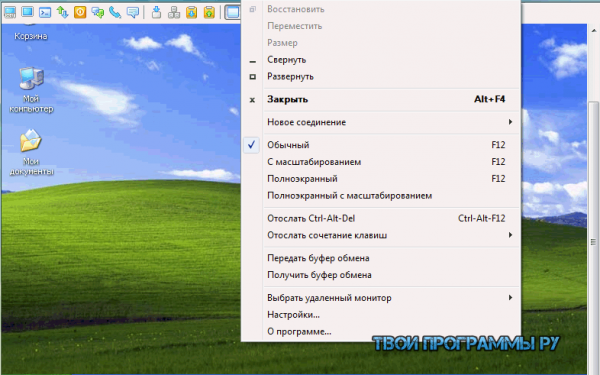The image size is (600, 375).
Task: Switch to С масштабированием view mode
Action: 381,162
